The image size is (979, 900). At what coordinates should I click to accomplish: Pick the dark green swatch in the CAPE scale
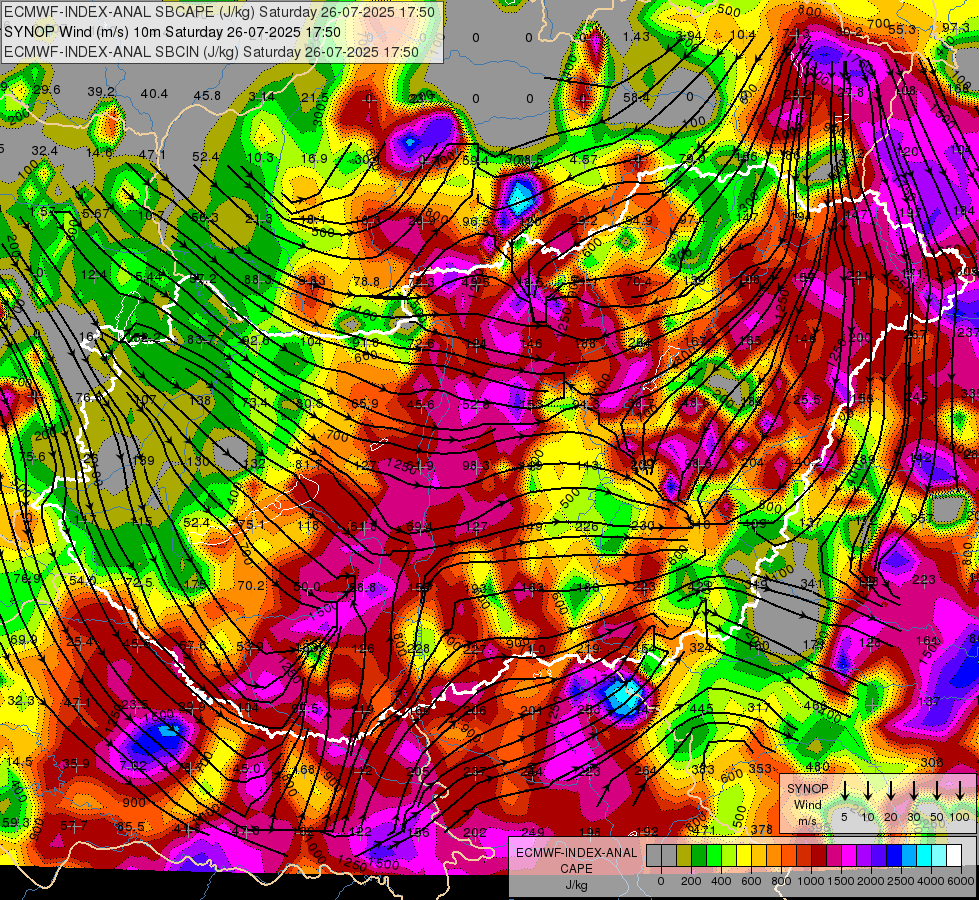(699, 856)
